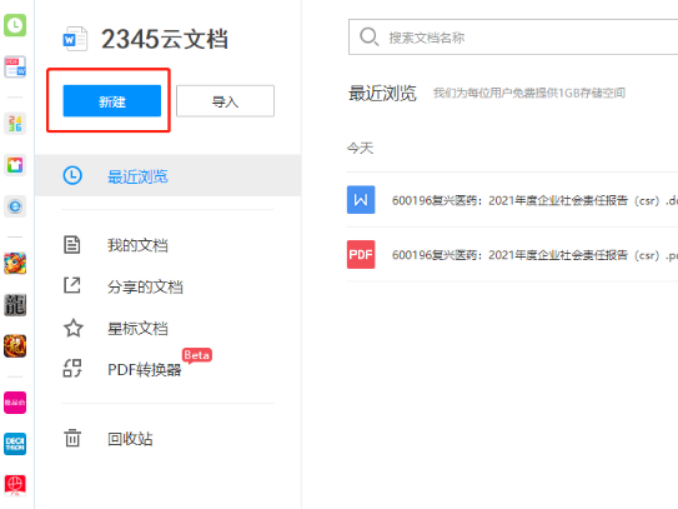
Task: Click the magenta app icon in left strip
Action: tap(15, 403)
